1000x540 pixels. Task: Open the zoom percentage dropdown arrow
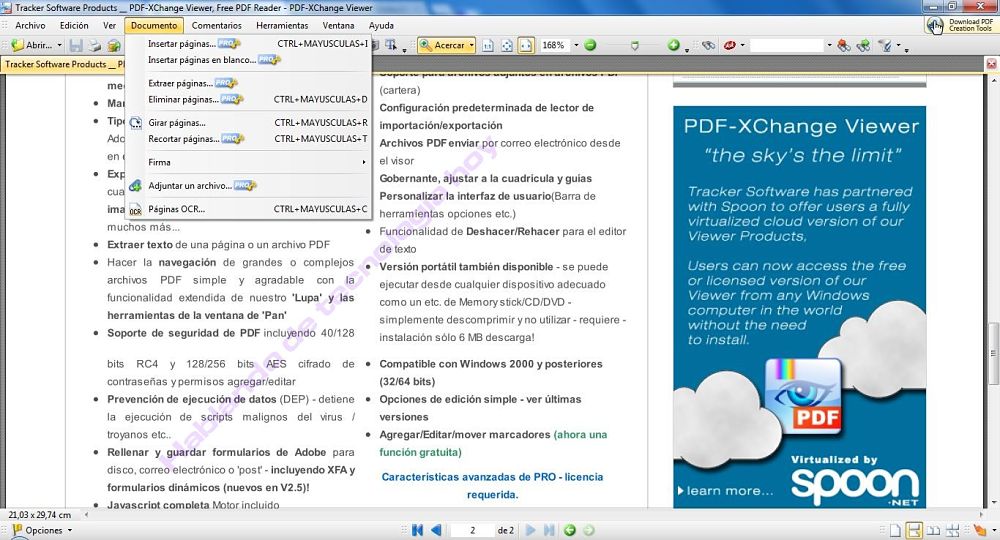576,45
